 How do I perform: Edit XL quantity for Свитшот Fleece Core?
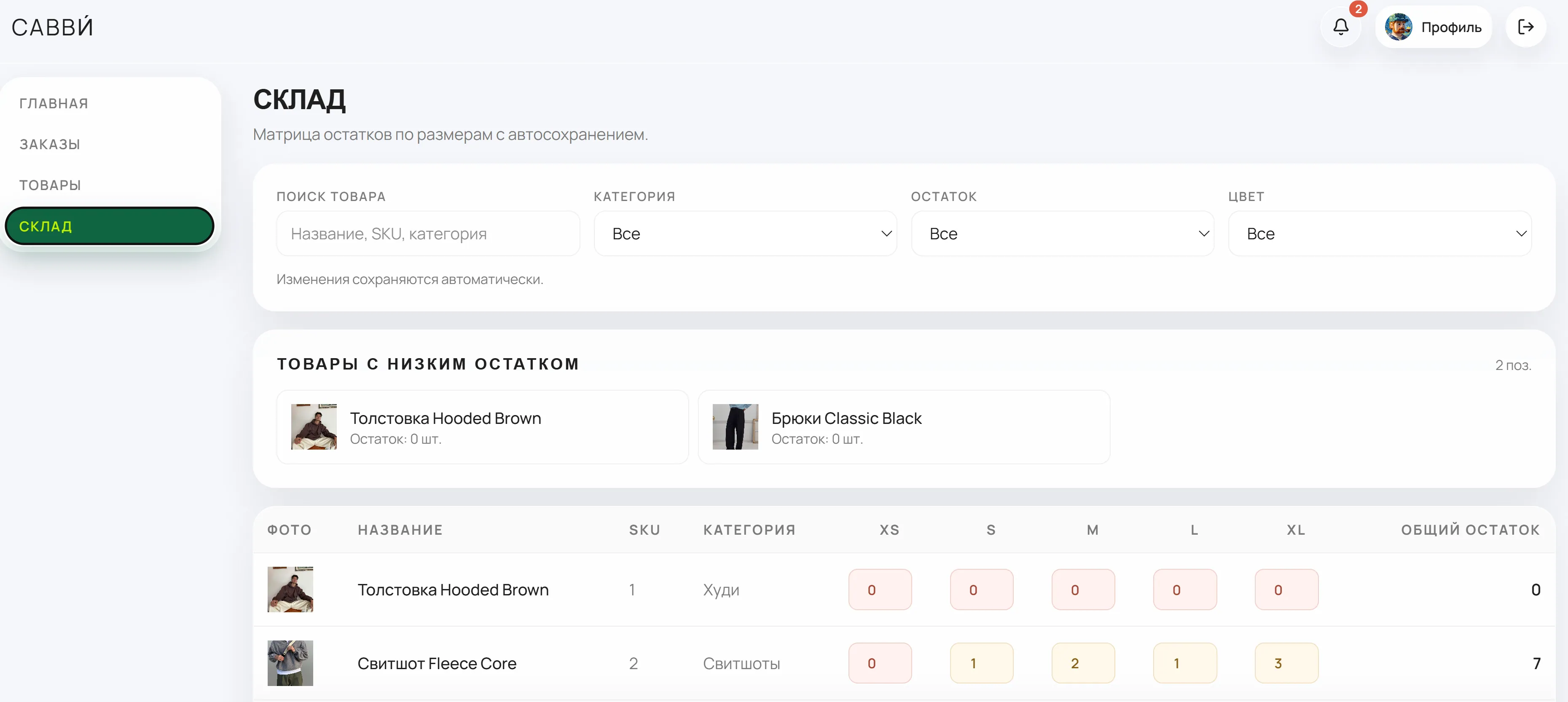point(1286,663)
